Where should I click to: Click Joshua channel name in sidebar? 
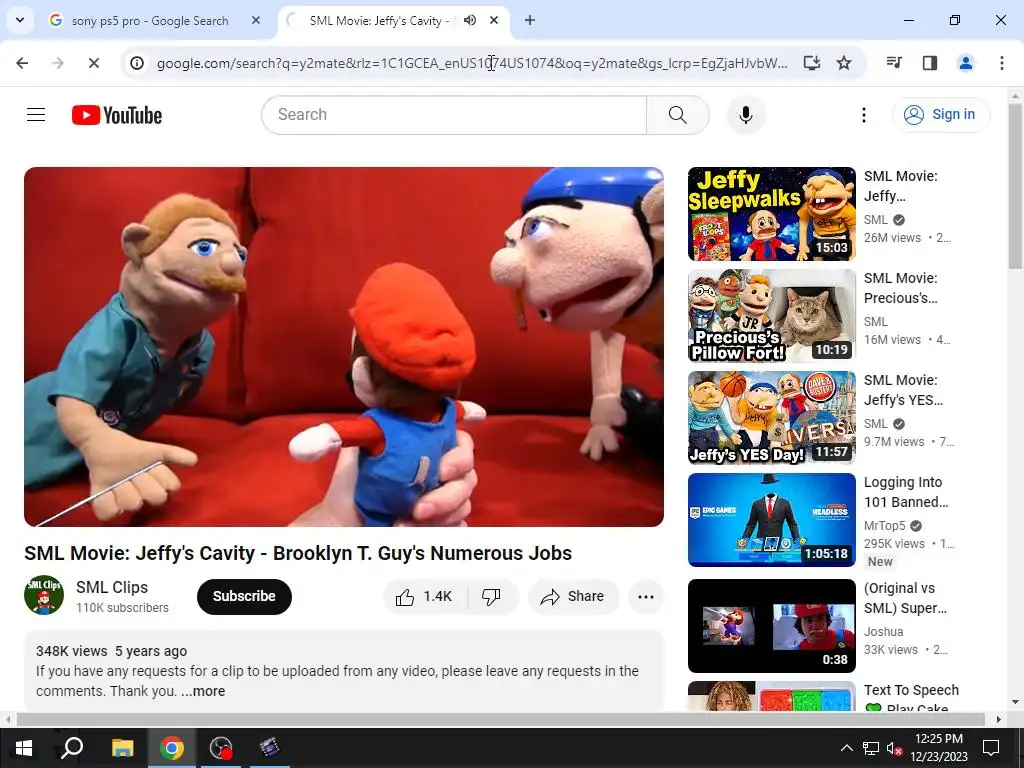883,632
